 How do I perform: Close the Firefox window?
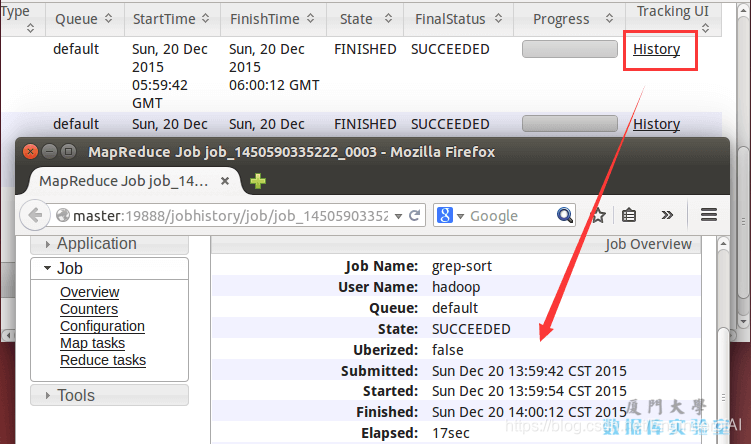(30, 152)
